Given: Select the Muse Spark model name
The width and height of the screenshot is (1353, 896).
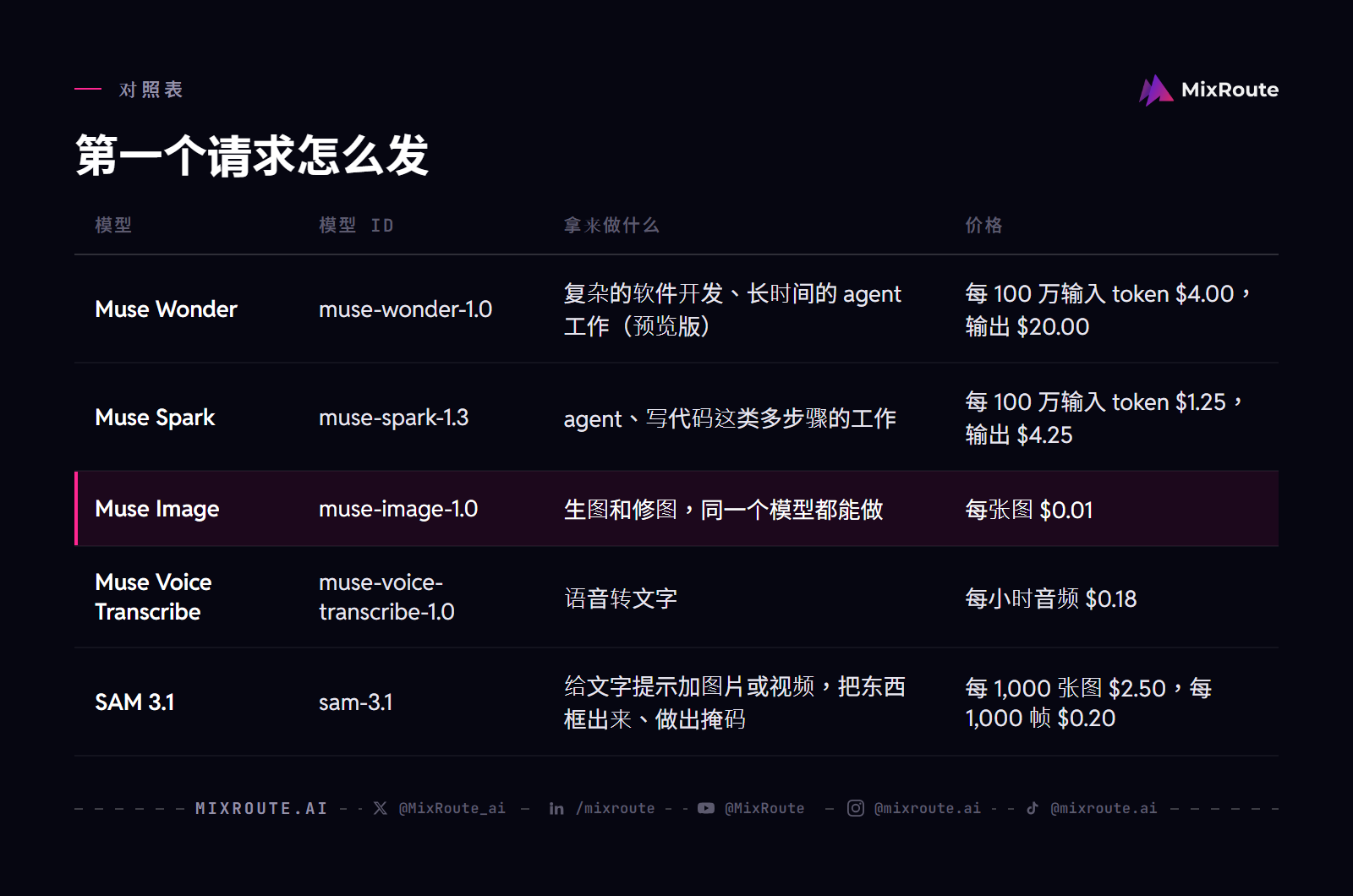Looking at the screenshot, I should pyautogui.click(x=155, y=418).
